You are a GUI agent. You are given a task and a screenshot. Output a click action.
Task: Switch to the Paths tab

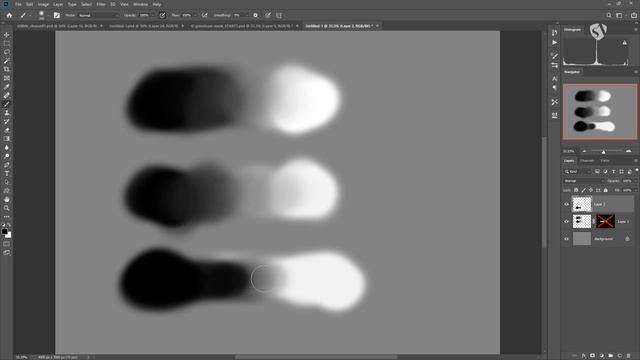point(605,161)
